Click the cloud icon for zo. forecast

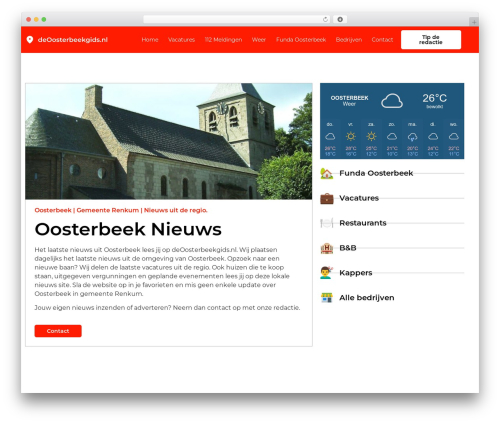pos(392,136)
